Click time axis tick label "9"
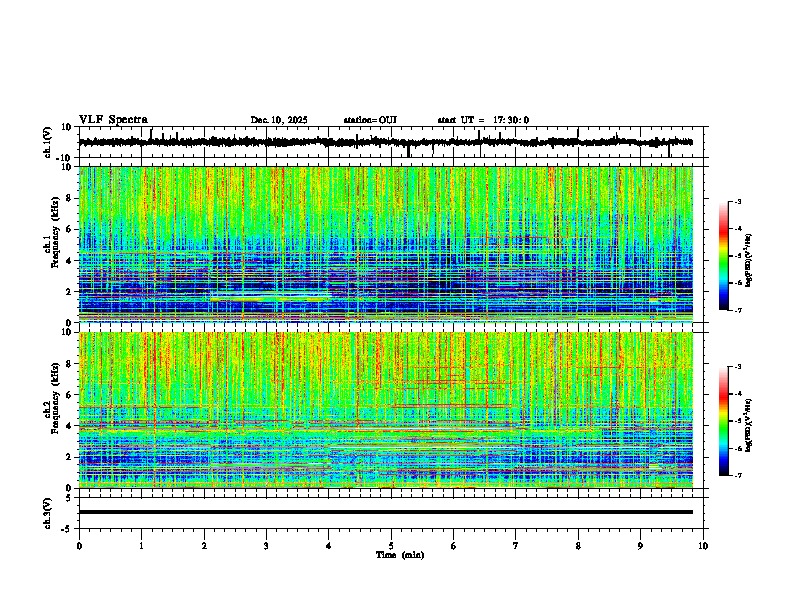 pos(640,546)
